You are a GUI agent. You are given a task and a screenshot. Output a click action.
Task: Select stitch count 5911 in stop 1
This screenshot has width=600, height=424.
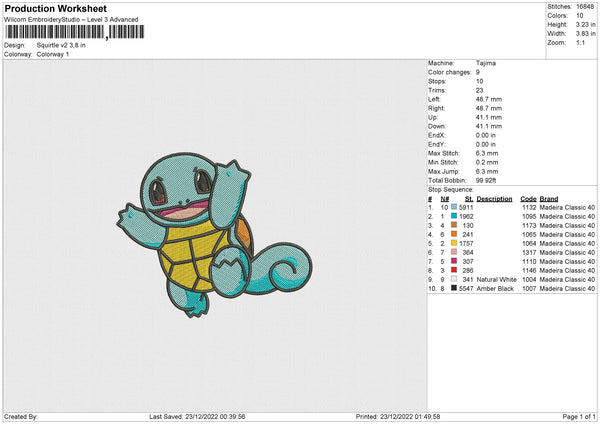point(466,207)
